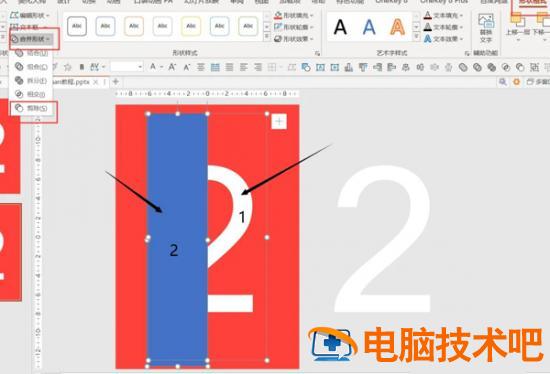Click the quick toolbar subtract shapes icon
Screen dimensions: 550x374
(520, 67)
